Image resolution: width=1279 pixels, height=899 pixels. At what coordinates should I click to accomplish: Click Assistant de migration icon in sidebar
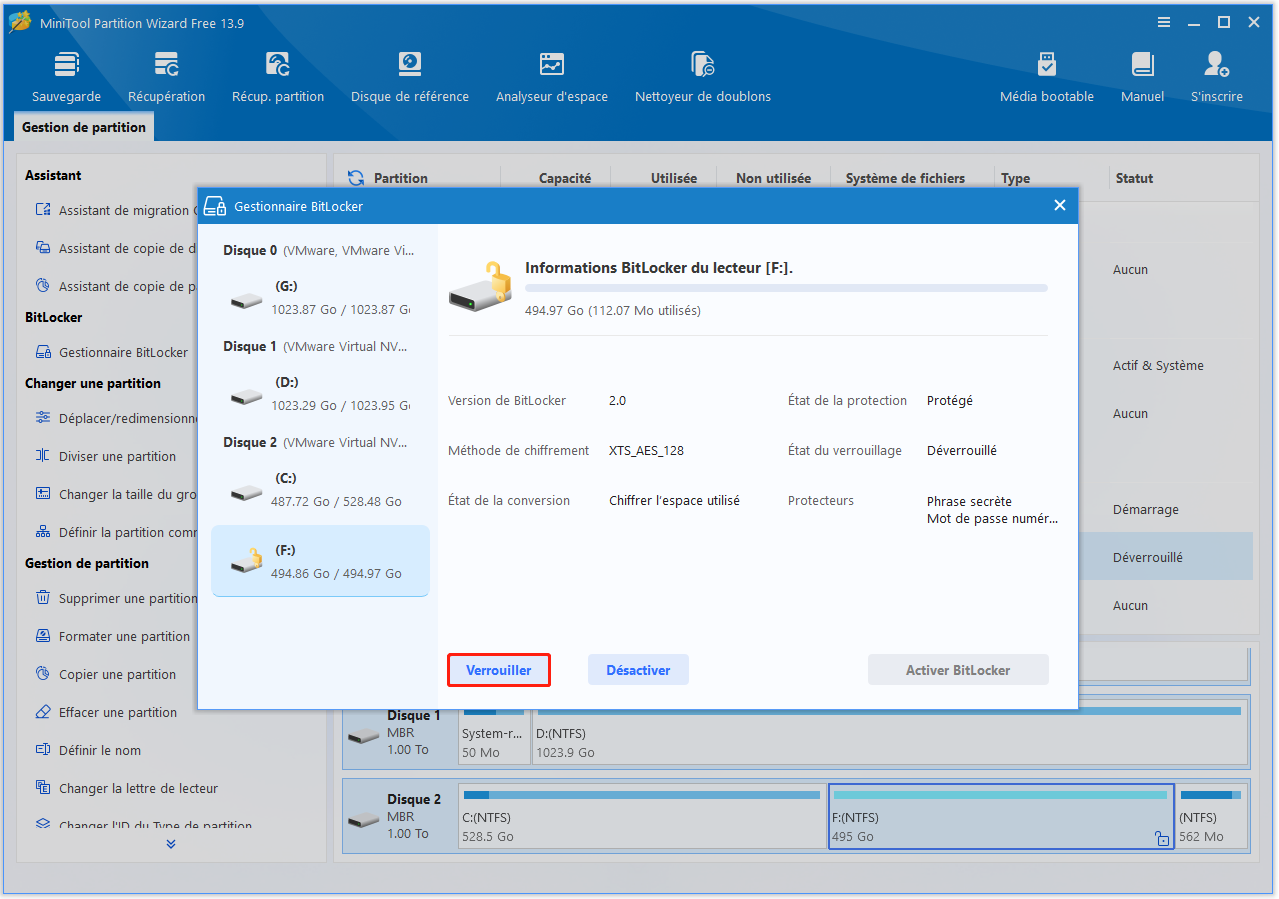43,210
